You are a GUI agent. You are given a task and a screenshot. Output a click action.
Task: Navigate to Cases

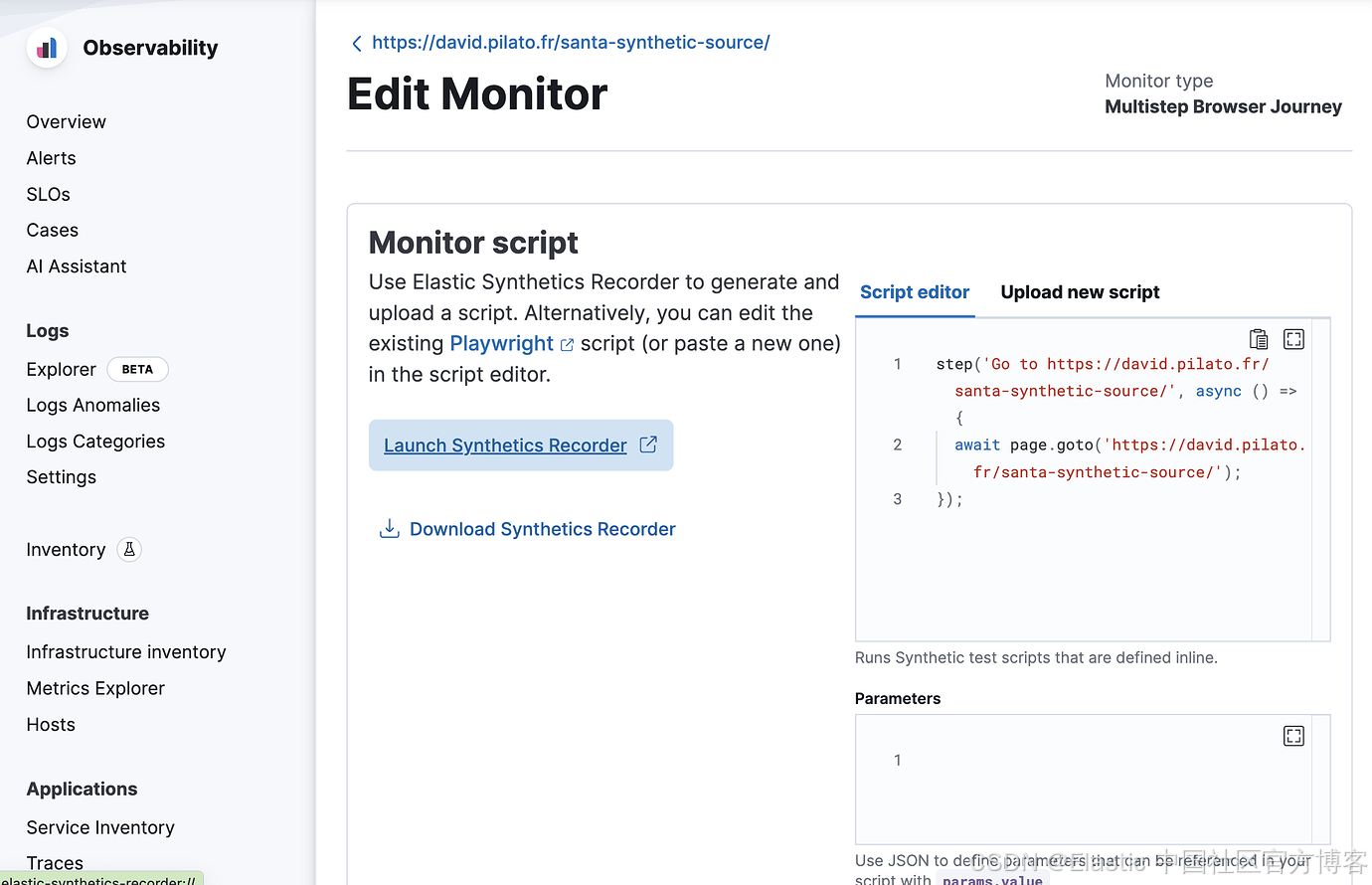pos(53,231)
